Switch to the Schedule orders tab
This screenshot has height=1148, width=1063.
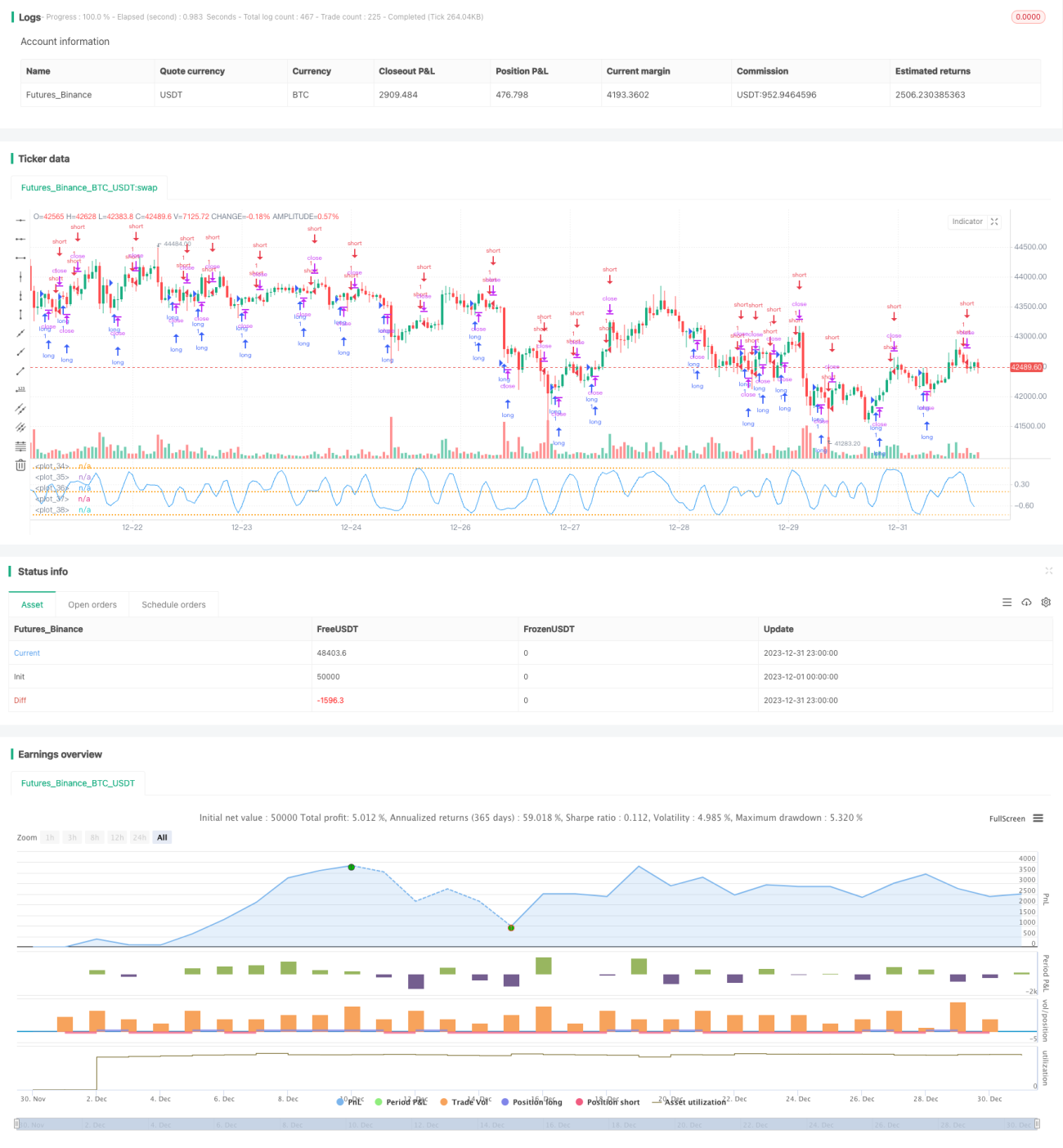pos(173,605)
